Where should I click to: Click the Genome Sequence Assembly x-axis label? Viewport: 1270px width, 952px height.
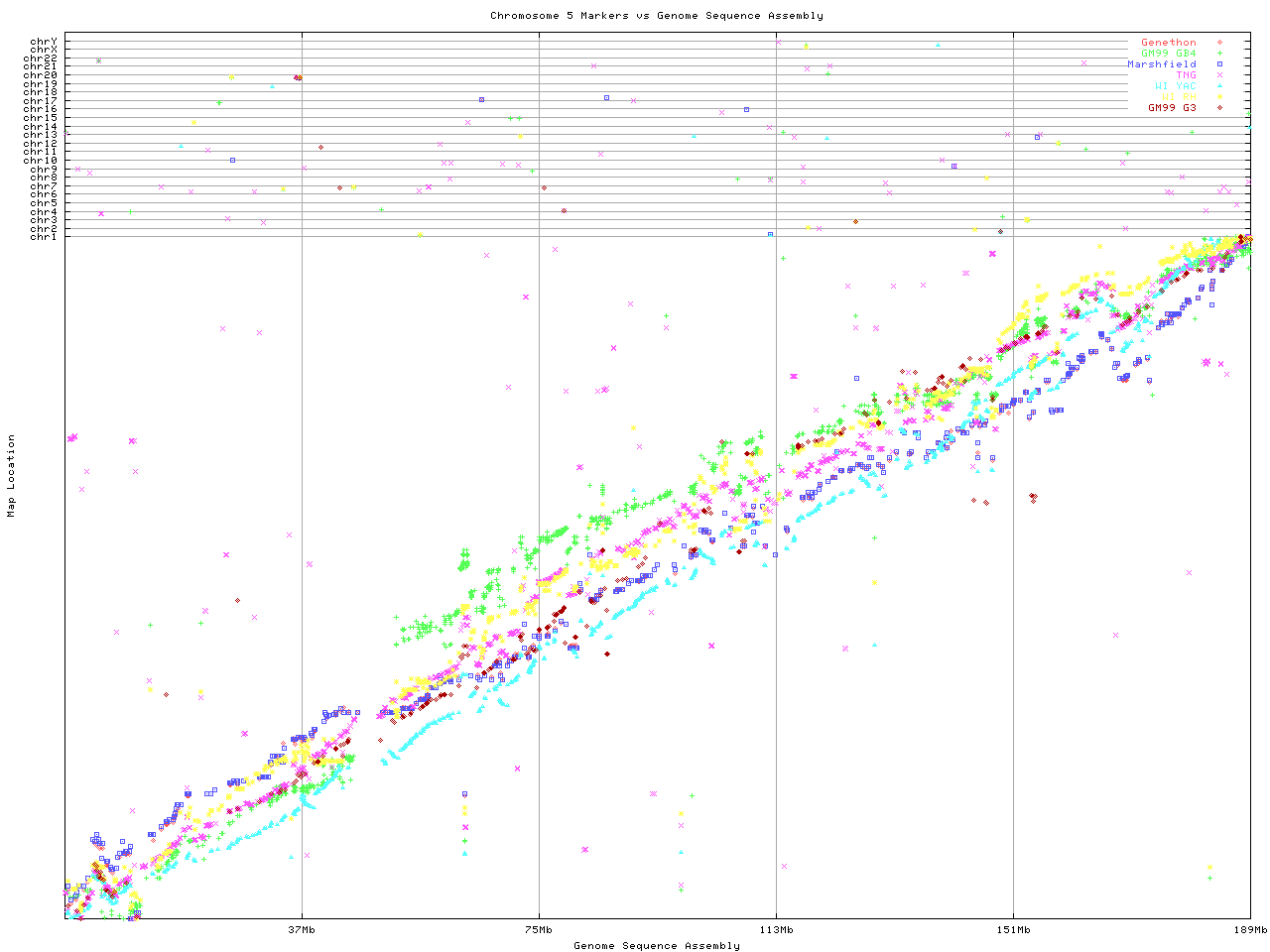[x=656, y=945]
